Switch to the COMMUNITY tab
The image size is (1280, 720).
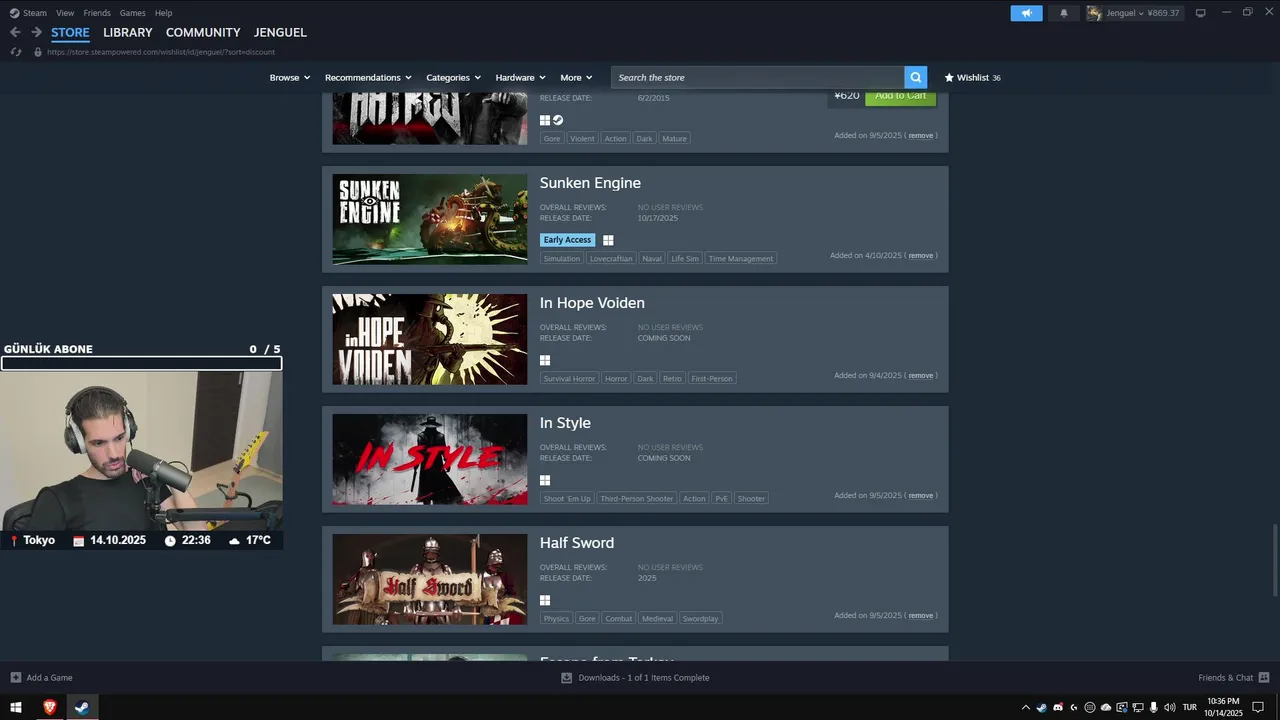coord(203,32)
